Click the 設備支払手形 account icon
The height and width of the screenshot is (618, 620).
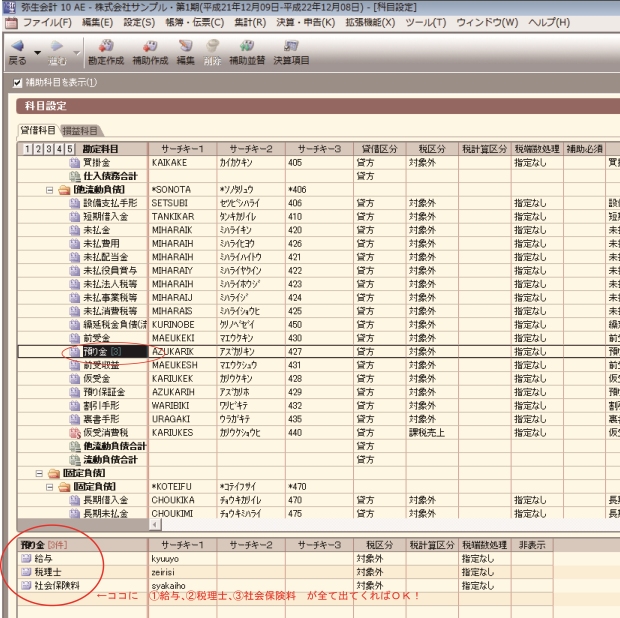74,203
